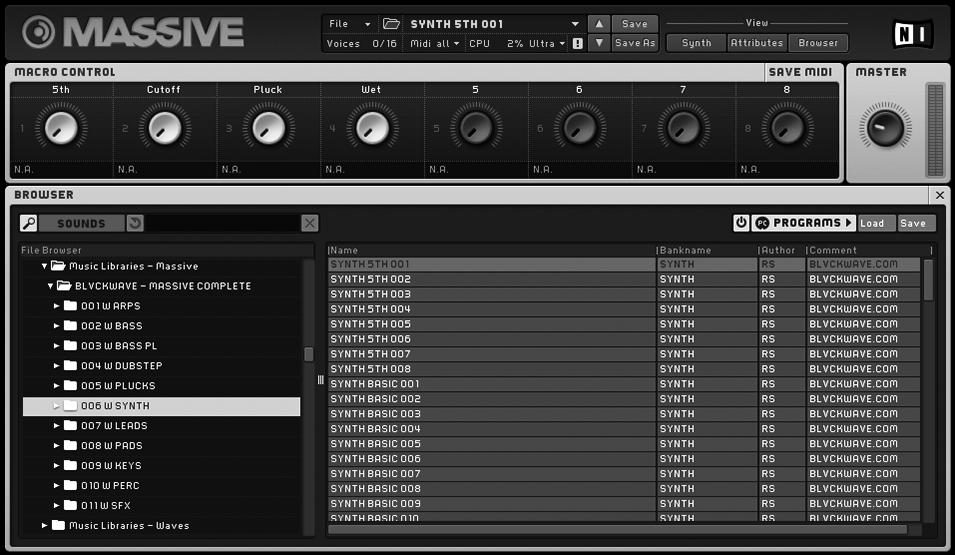Click the exclamation panic icon

[577, 44]
